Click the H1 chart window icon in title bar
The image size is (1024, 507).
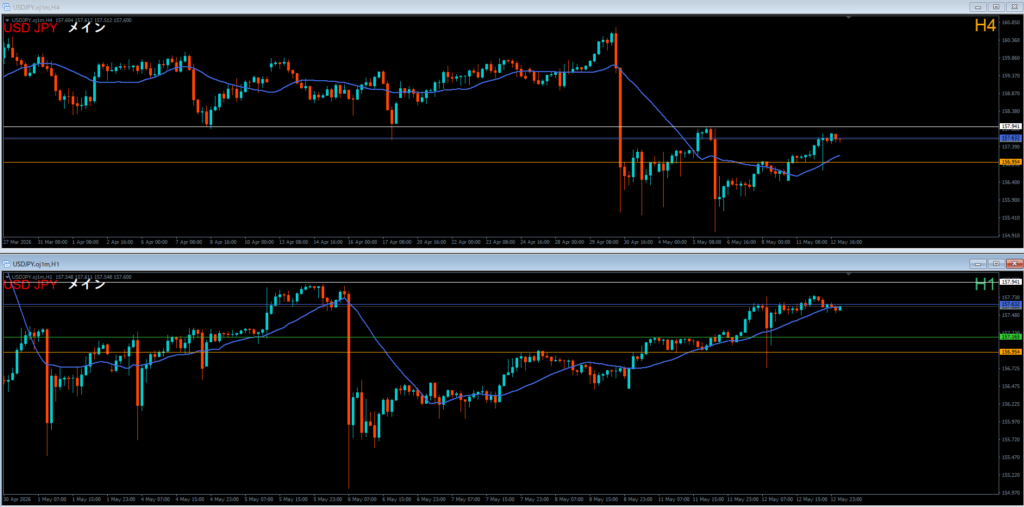(7, 264)
